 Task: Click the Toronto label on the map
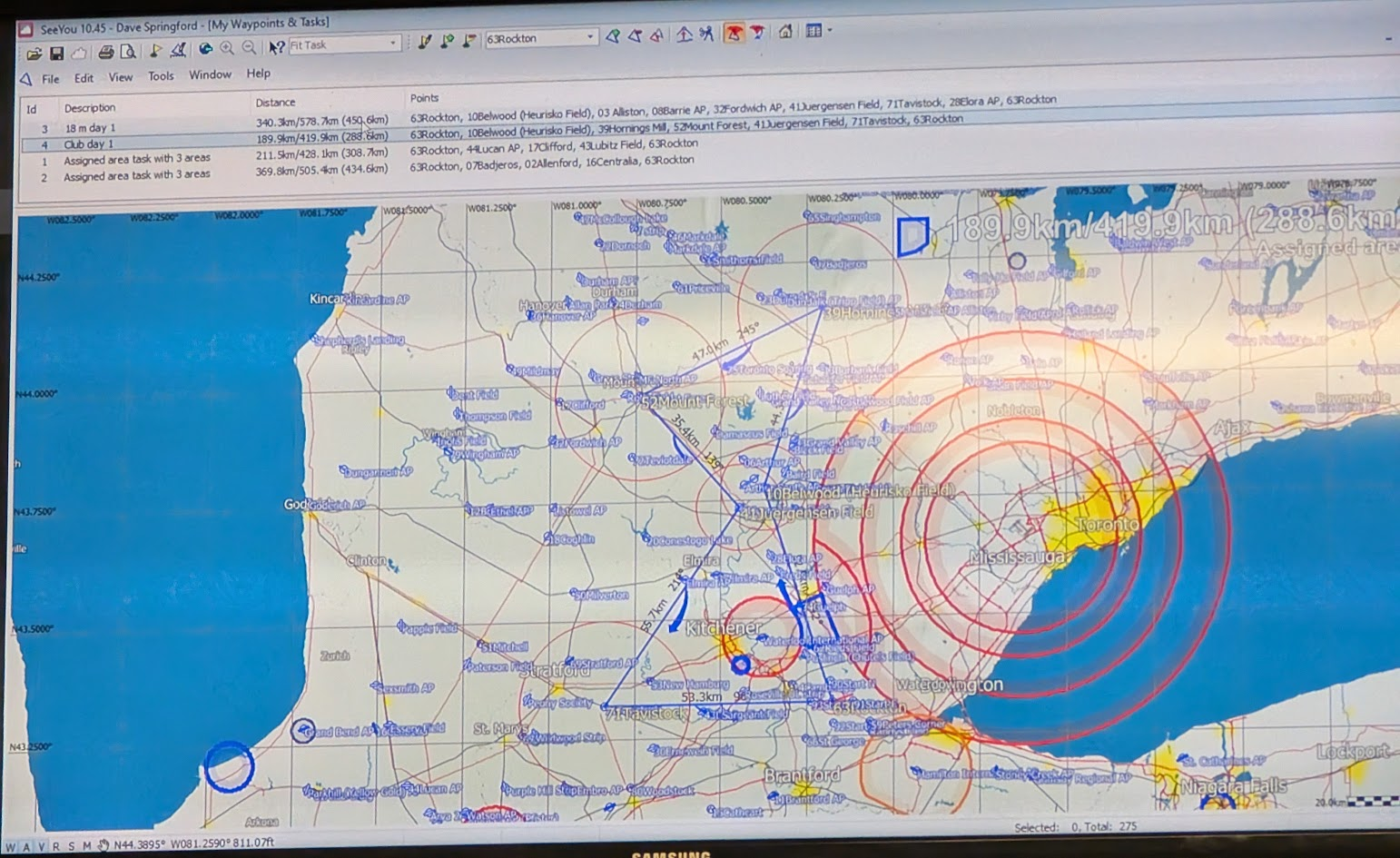[1107, 525]
